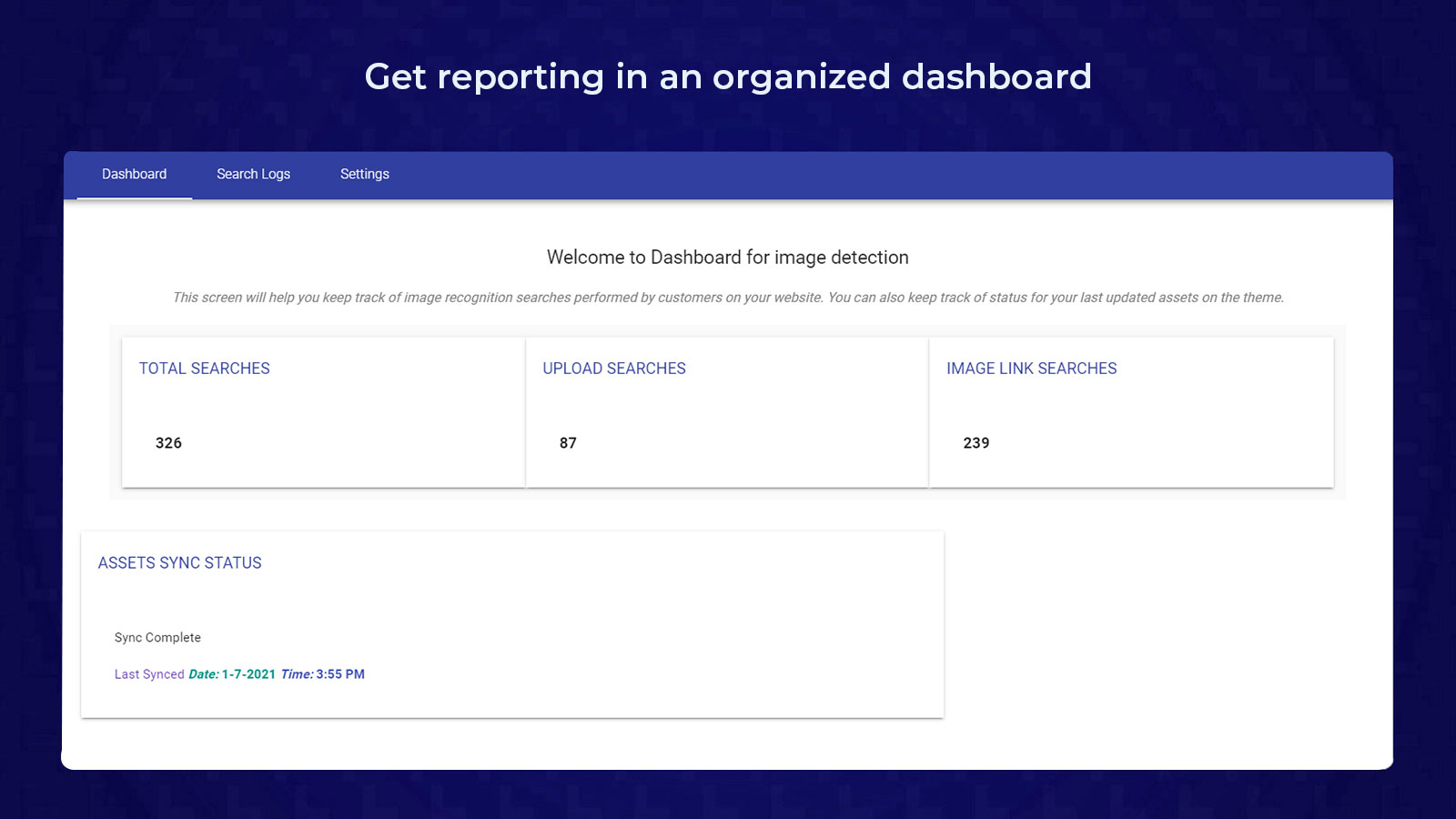Open the Dashboard tab
This screenshot has height=819, width=1456.
click(x=135, y=175)
